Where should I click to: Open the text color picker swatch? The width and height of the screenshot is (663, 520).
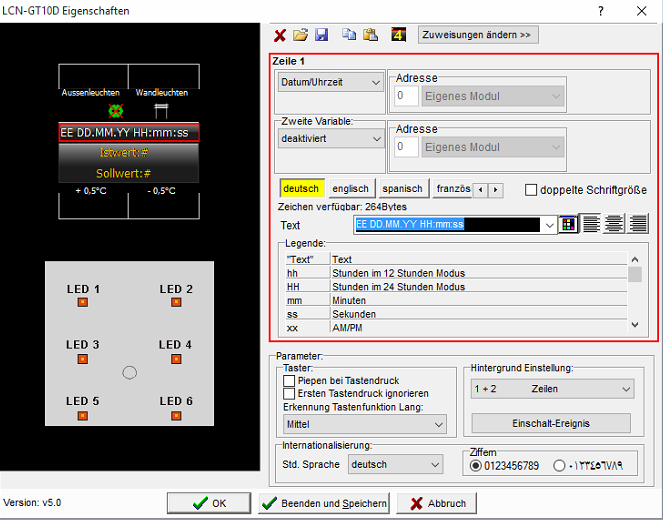[570, 225]
